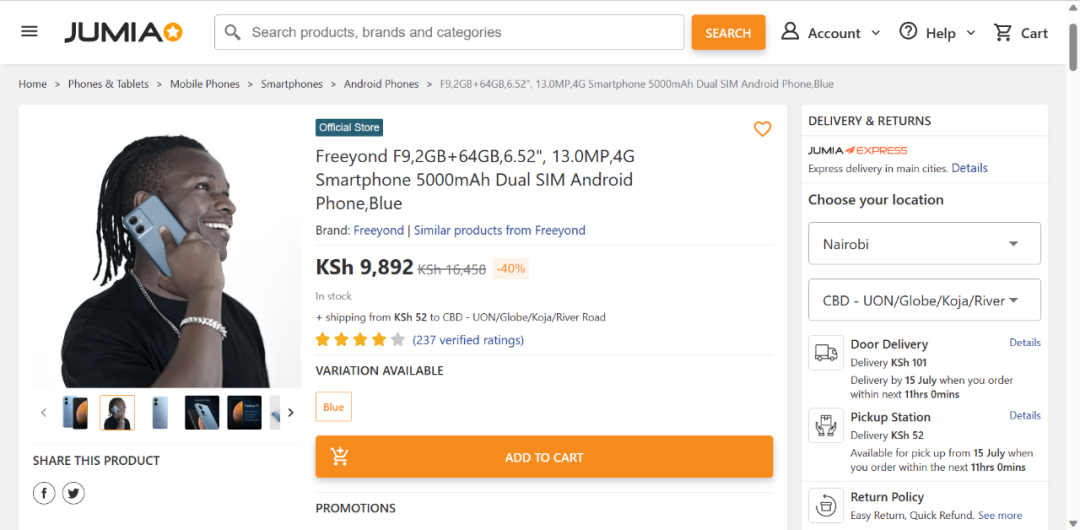Screen dimensions: 1080x530
Task: Expand the Account dropdown
Action: (831, 33)
